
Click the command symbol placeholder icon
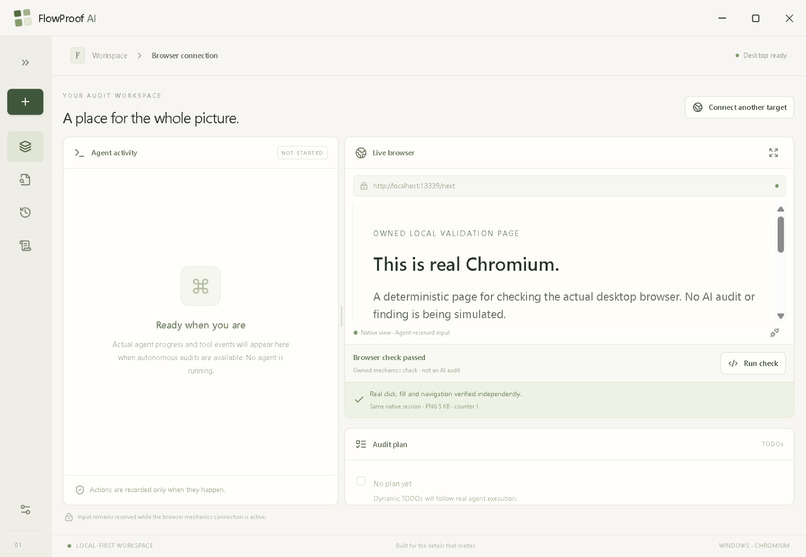click(200, 286)
